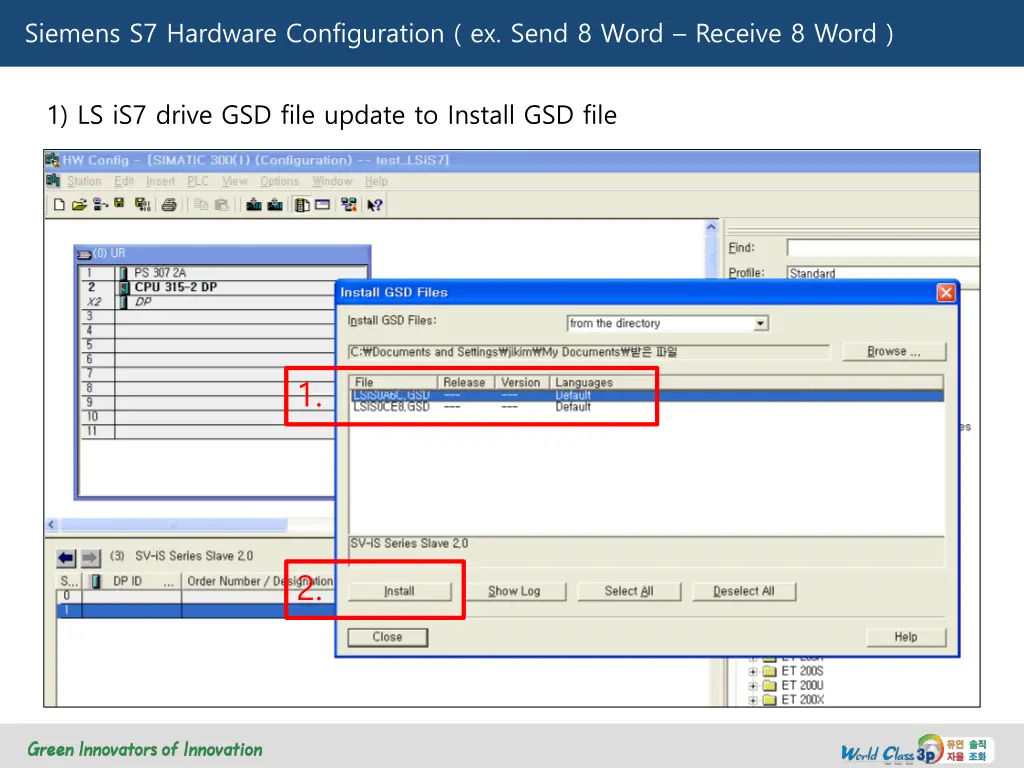1024x768 pixels.
Task: Click the Find input field in catalog
Action: 883,248
